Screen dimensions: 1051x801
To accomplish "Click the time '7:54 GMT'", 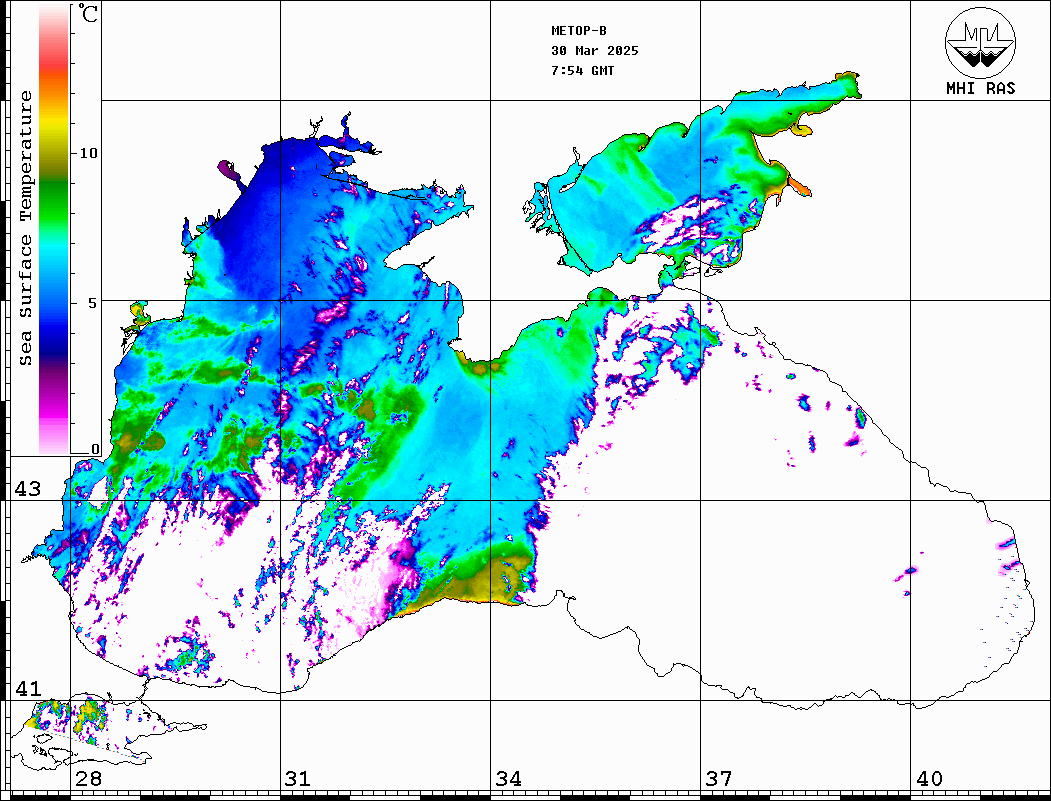I will (582, 71).
